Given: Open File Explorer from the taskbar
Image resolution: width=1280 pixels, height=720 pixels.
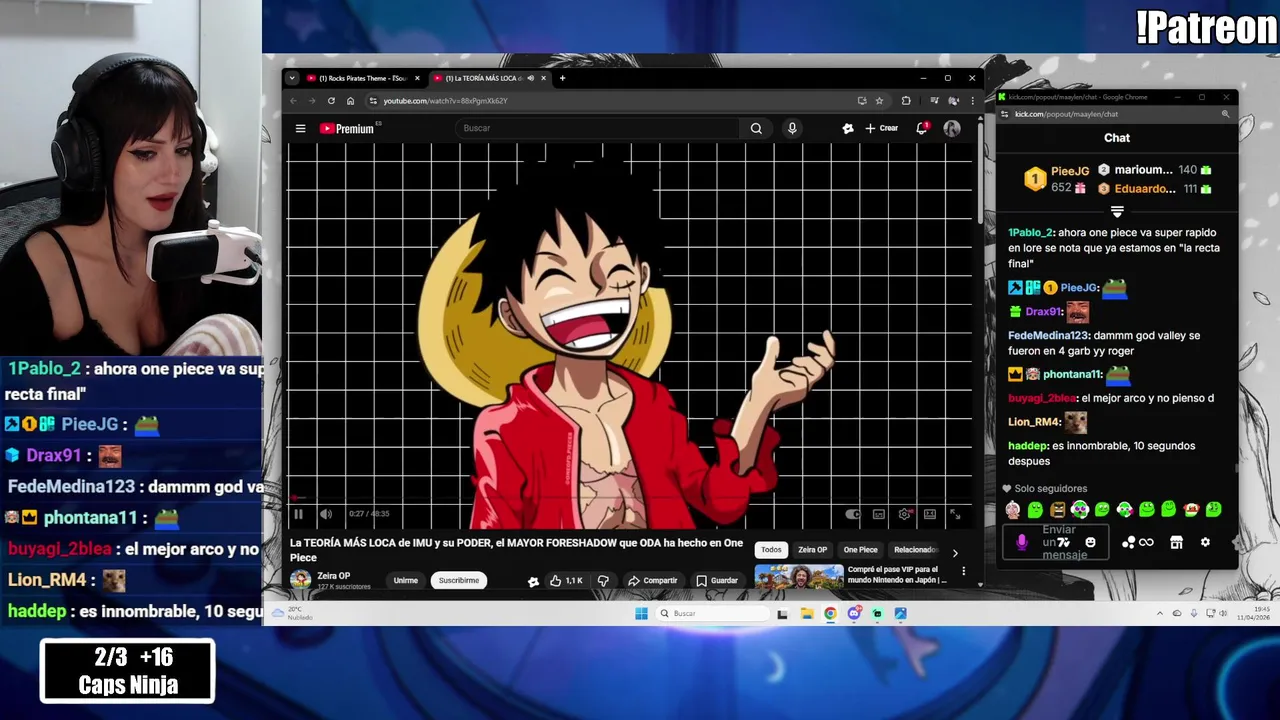Looking at the screenshot, I should (x=806, y=613).
